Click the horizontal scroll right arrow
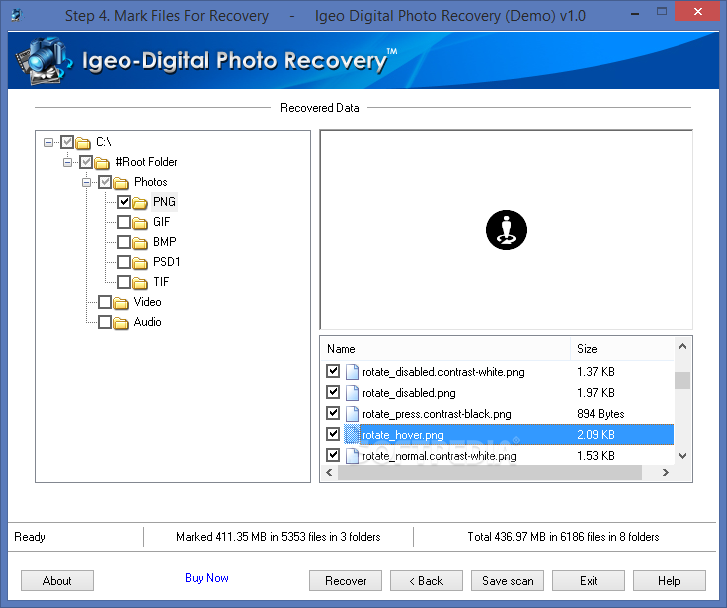 (x=666, y=473)
